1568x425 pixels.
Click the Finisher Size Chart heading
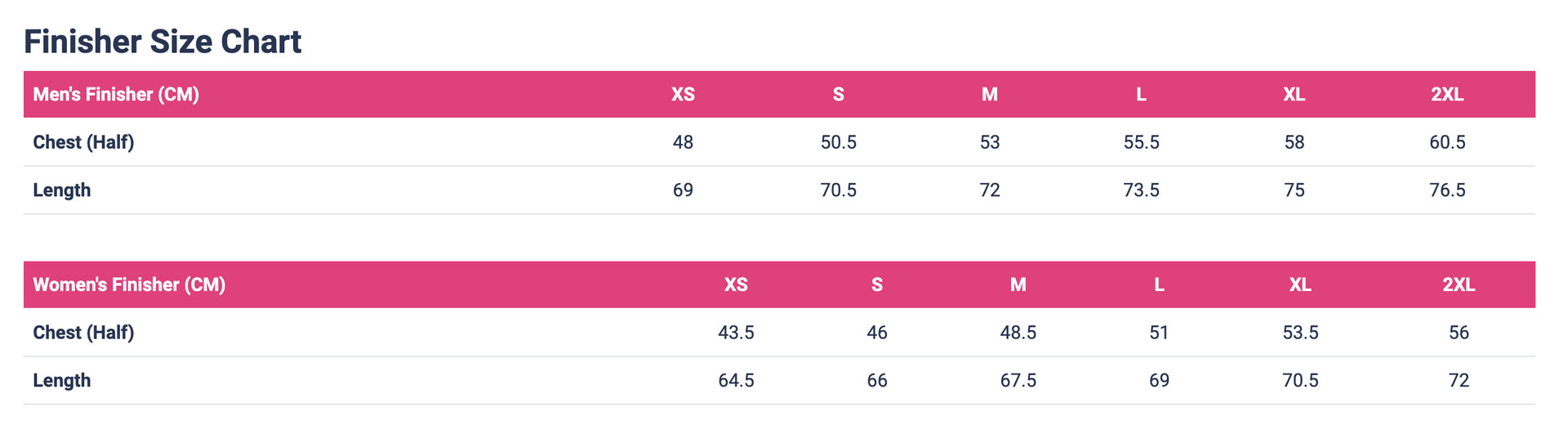click(163, 42)
